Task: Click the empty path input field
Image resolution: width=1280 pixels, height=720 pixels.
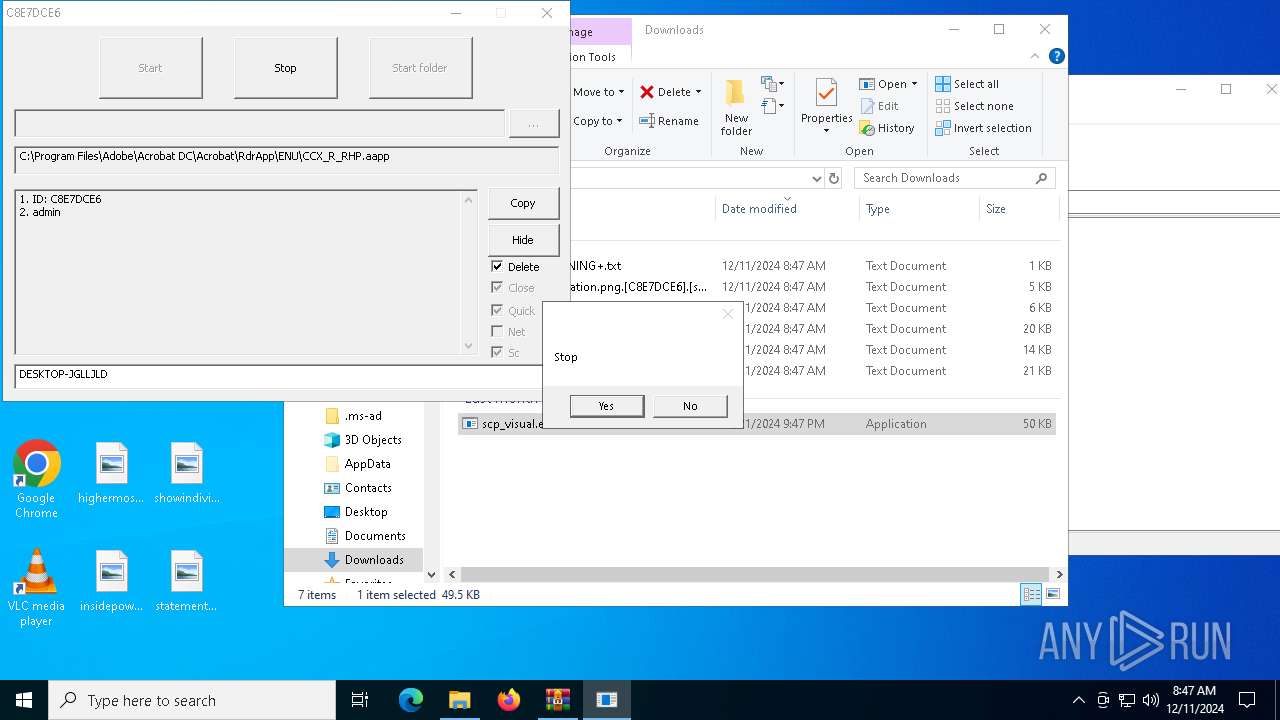Action: [259, 123]
